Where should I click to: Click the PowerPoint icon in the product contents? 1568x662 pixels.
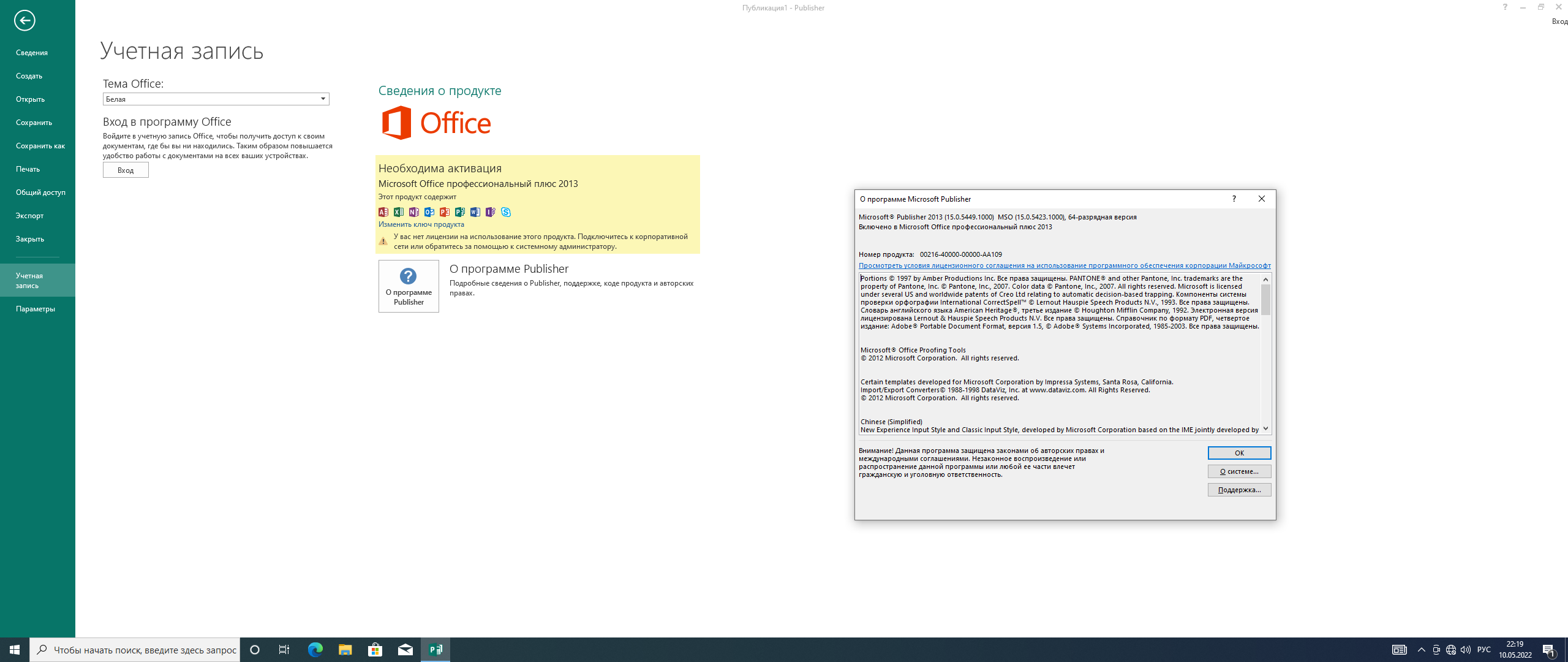445,212
